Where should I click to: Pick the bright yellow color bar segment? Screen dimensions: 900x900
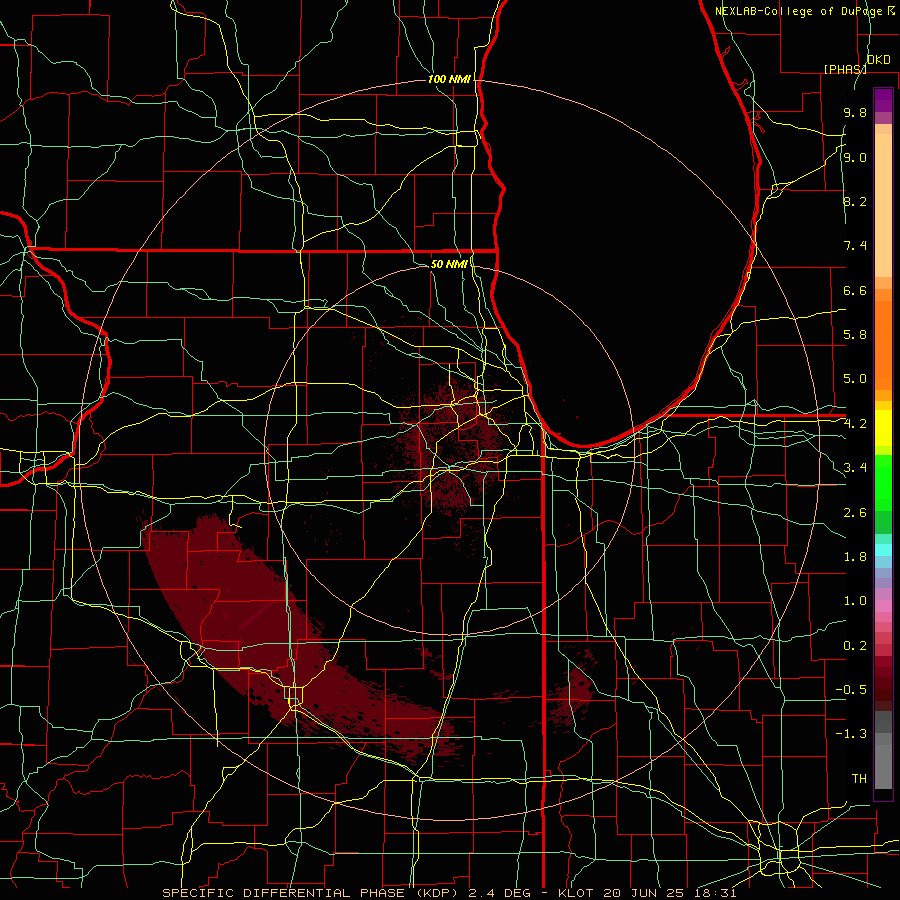coord(883,428)
